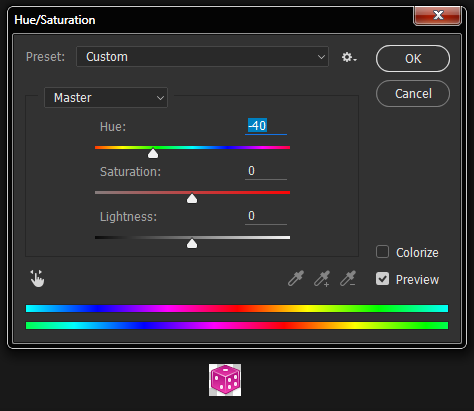Uncheck the Preview checkbox
Image resolution: width=474 pixels, height=411 pixels.
(382, 279)
